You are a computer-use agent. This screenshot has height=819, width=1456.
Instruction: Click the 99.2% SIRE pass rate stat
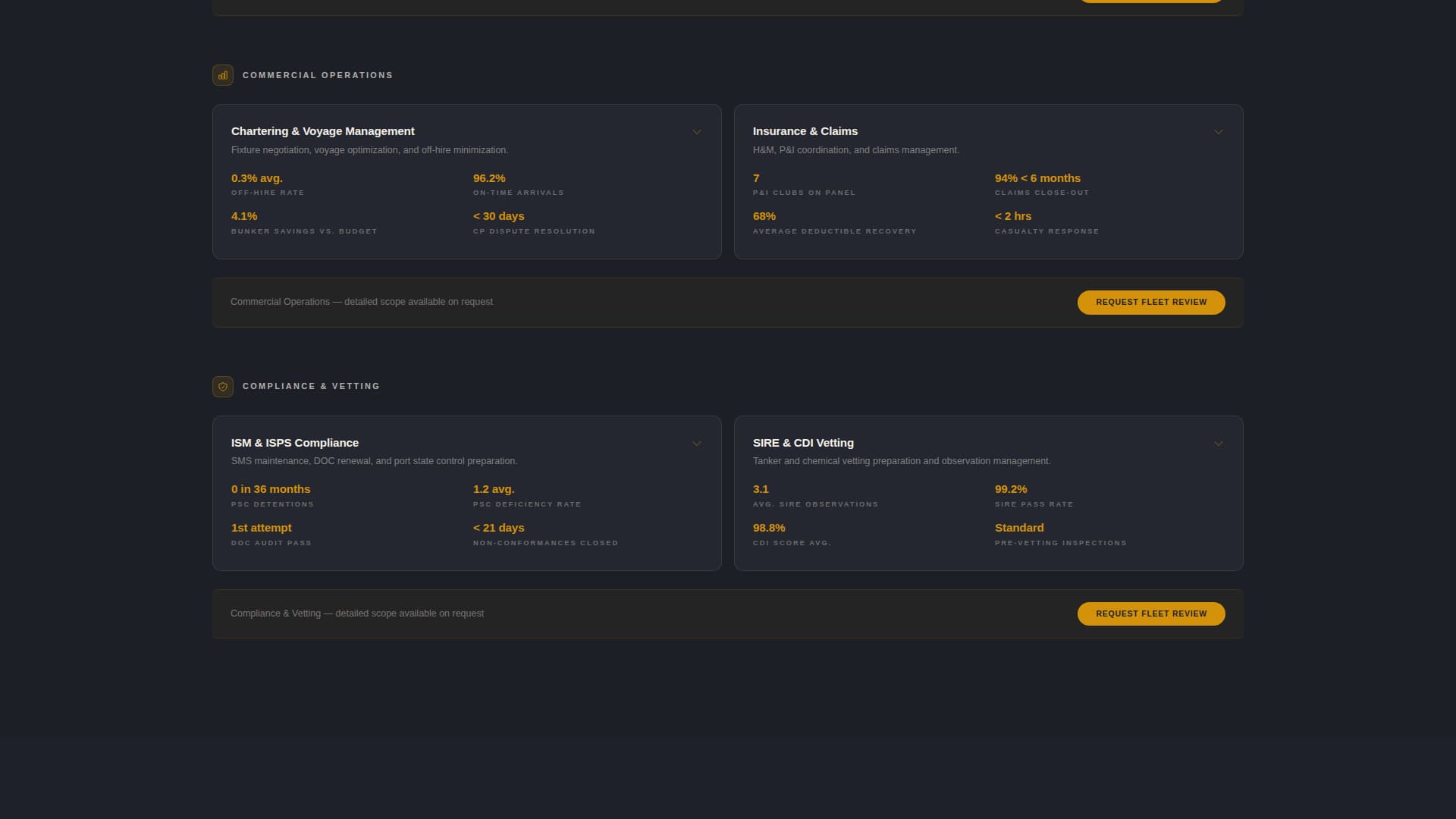(1010, 489)
